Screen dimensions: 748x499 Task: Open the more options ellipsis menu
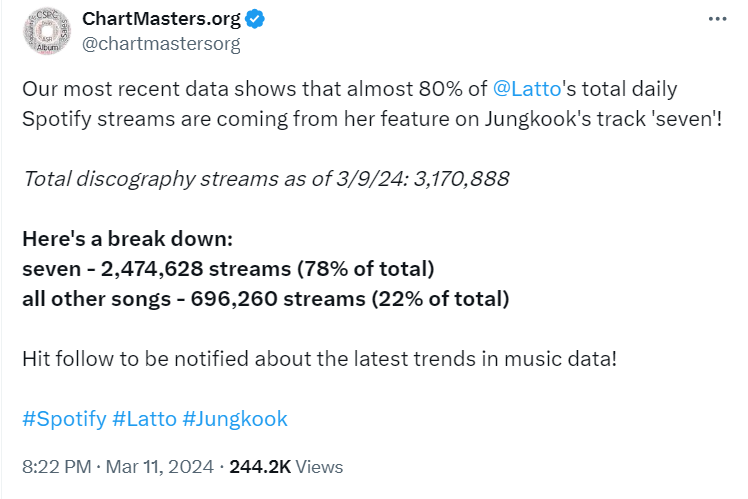tap(716, 19)
